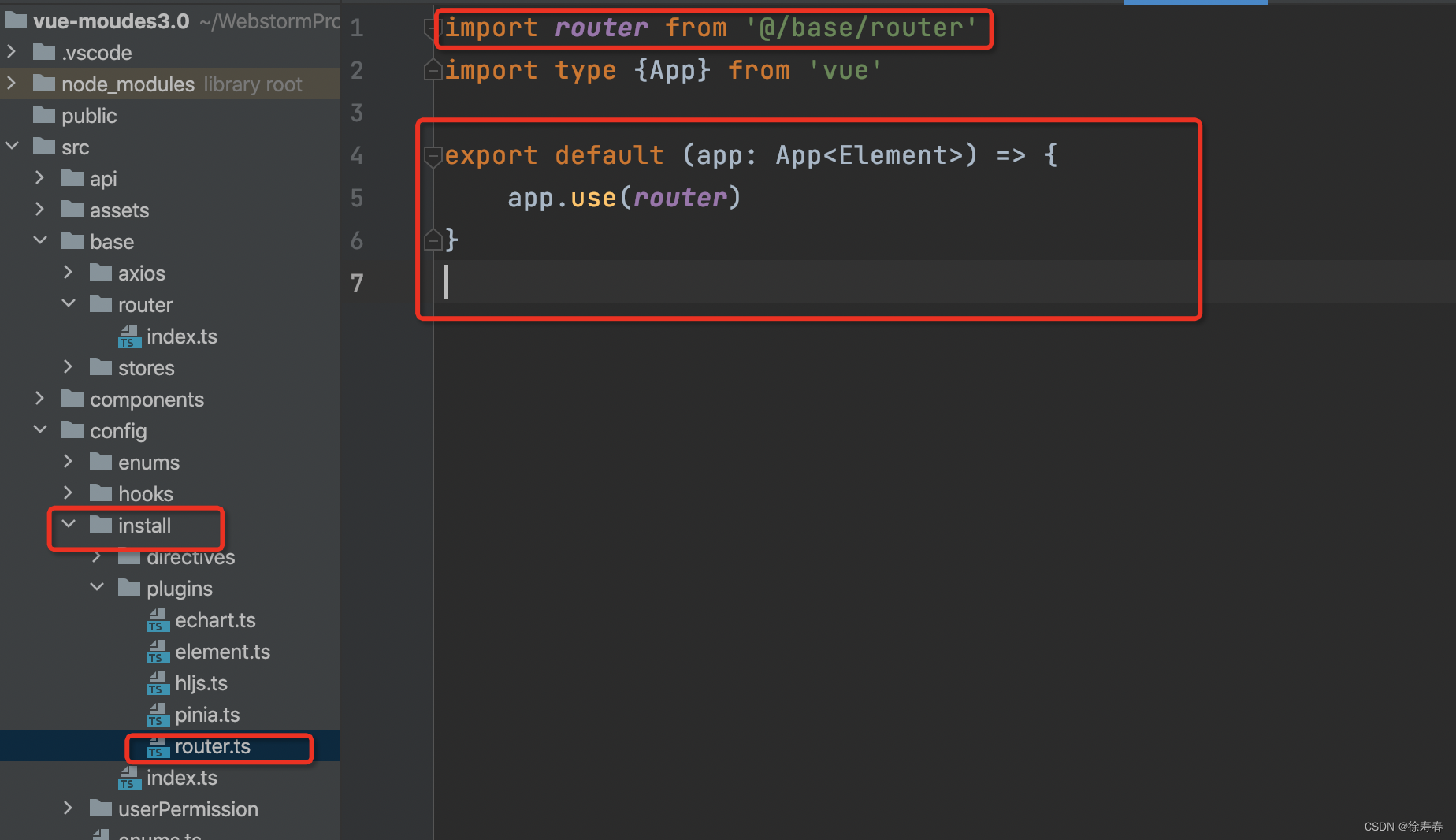Expand the components folder chevron
This screenshot has height=840, width=1456.
click(x=40, y=399)
